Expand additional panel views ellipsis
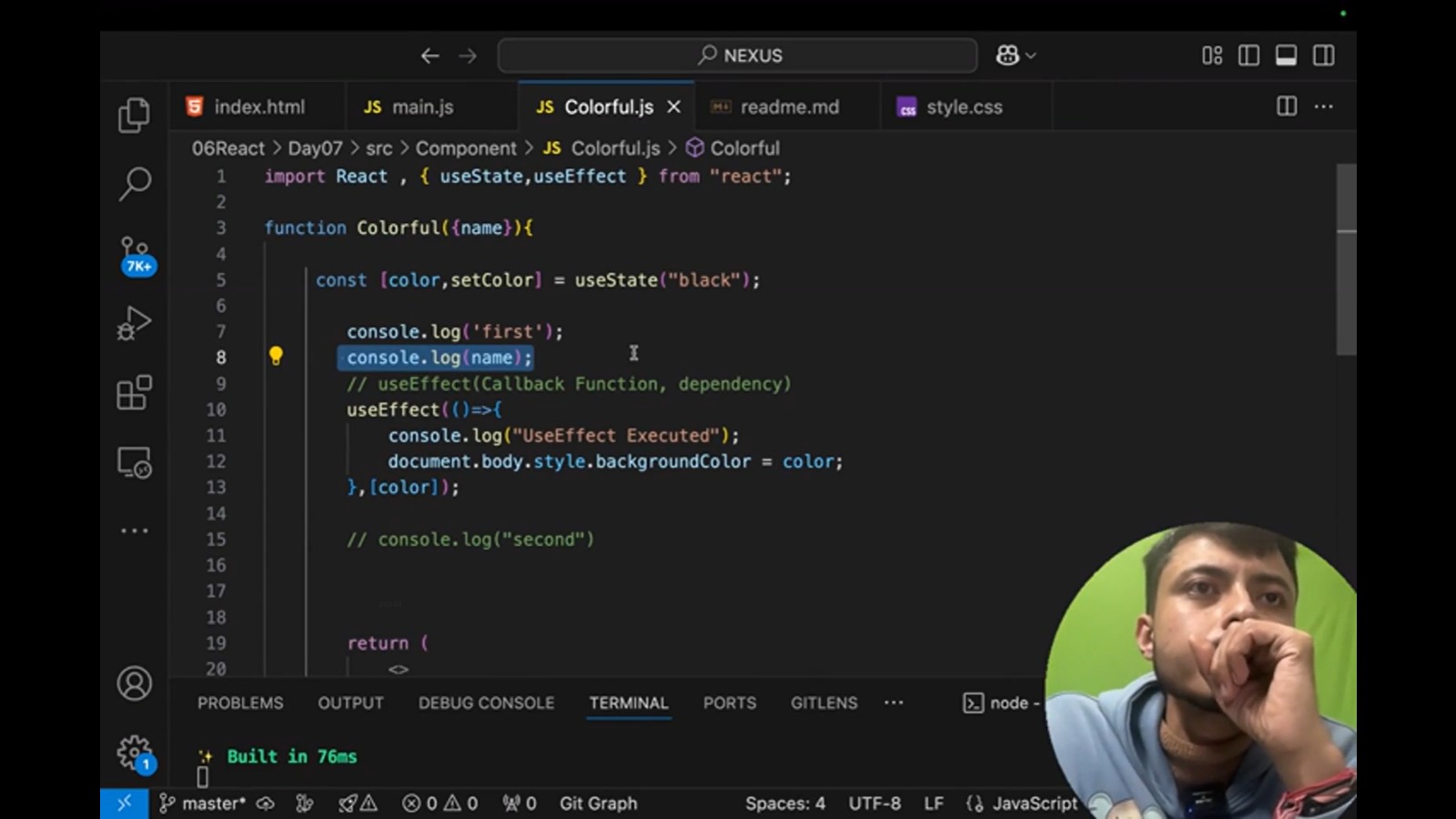 click(x=894, y=703)
